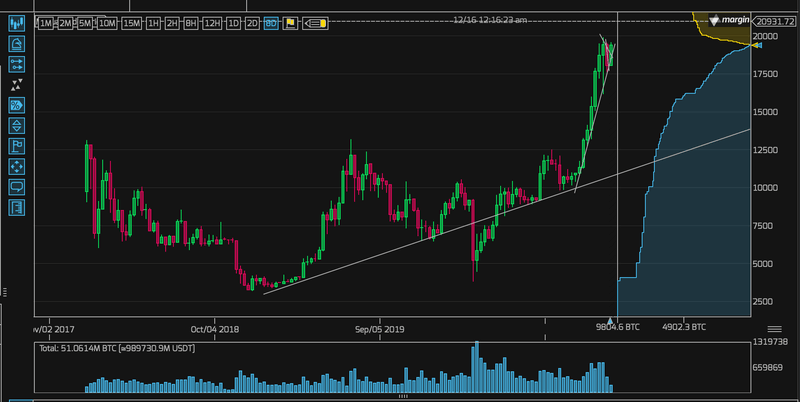
Task: Switch chart to 1H timeframe
Action: point(153,23)
